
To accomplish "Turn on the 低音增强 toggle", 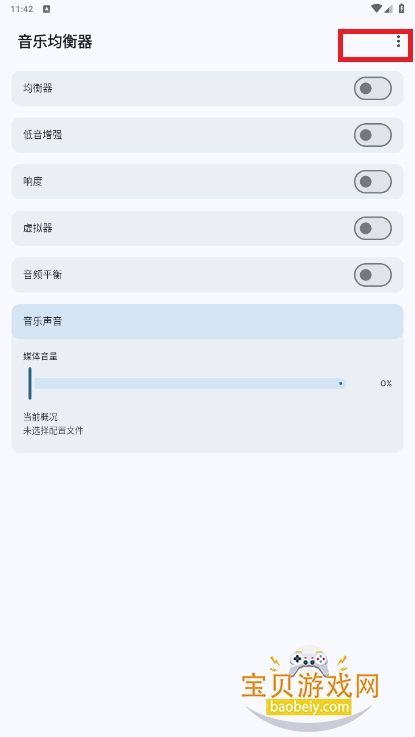I will (x=373, y=135).
